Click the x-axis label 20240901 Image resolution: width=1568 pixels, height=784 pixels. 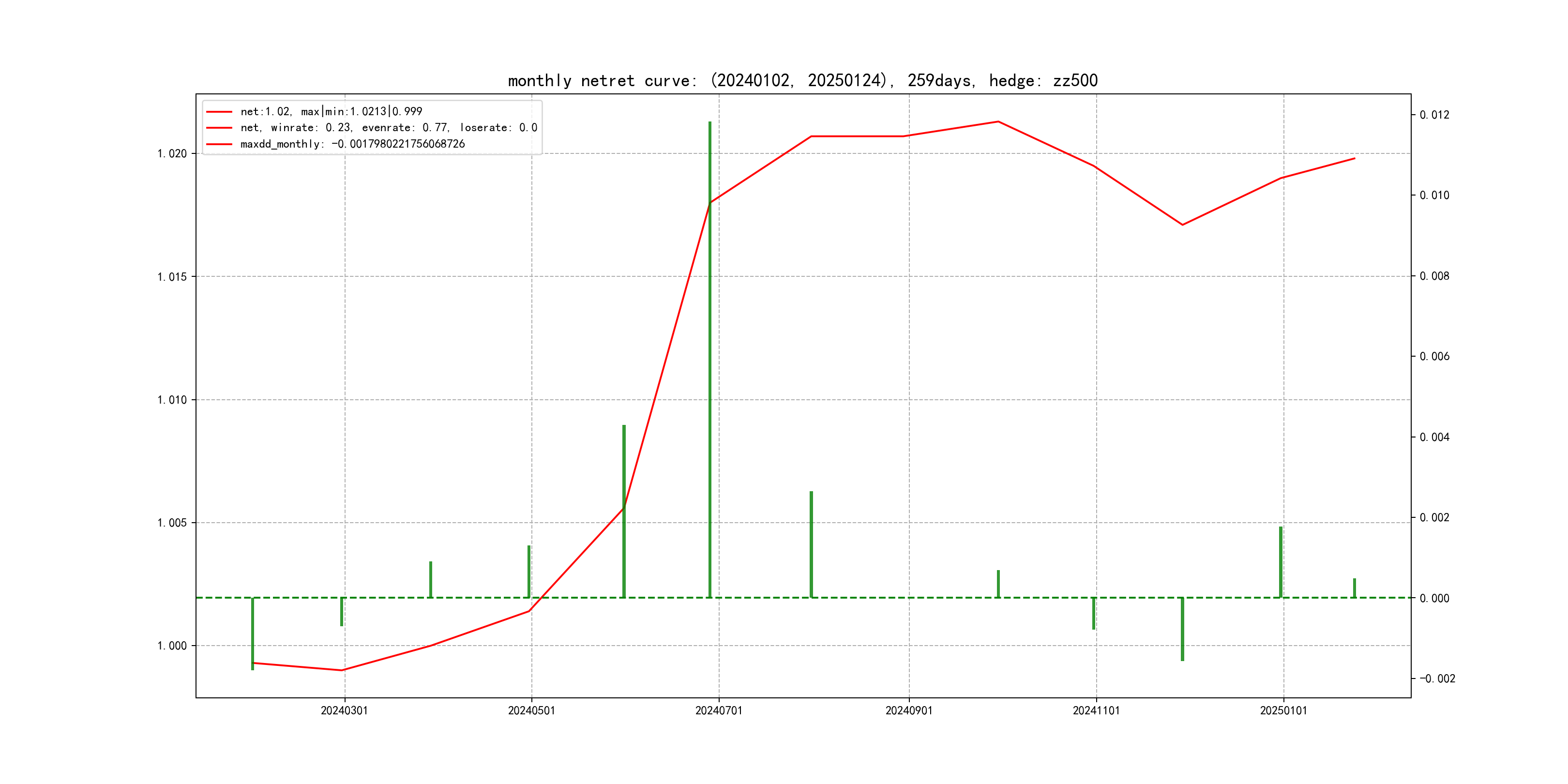(908, 710)
